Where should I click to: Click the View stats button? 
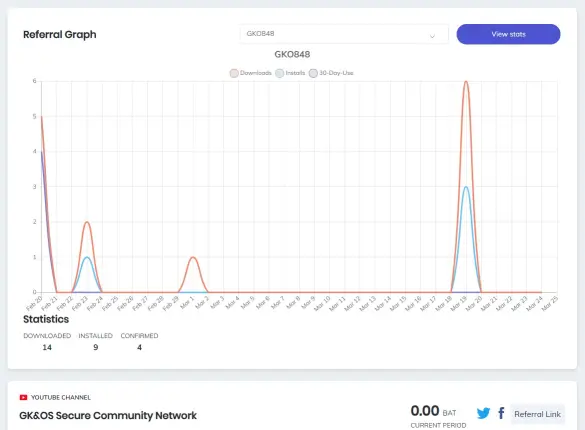508,34
